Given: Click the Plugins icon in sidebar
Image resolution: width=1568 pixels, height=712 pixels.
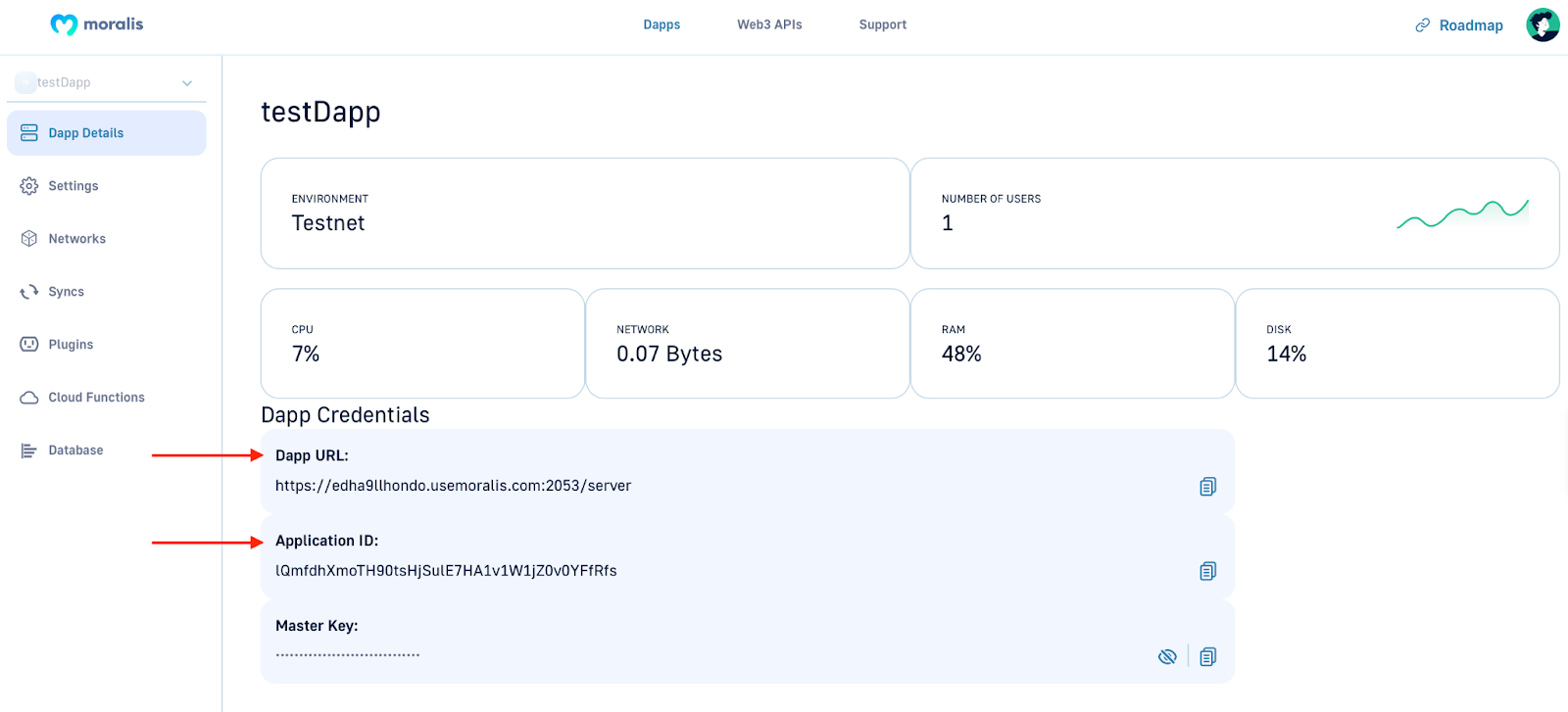Looking at the screenshot, I should pyautogui.click(x=29, y=345).
